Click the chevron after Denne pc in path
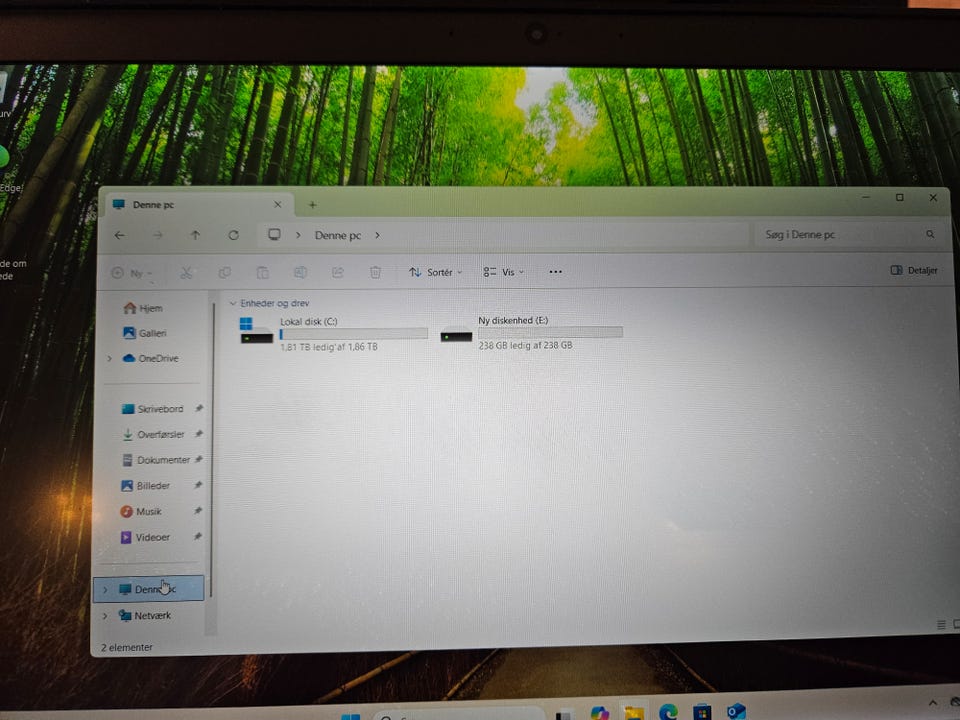 click(x=377, y=235)
